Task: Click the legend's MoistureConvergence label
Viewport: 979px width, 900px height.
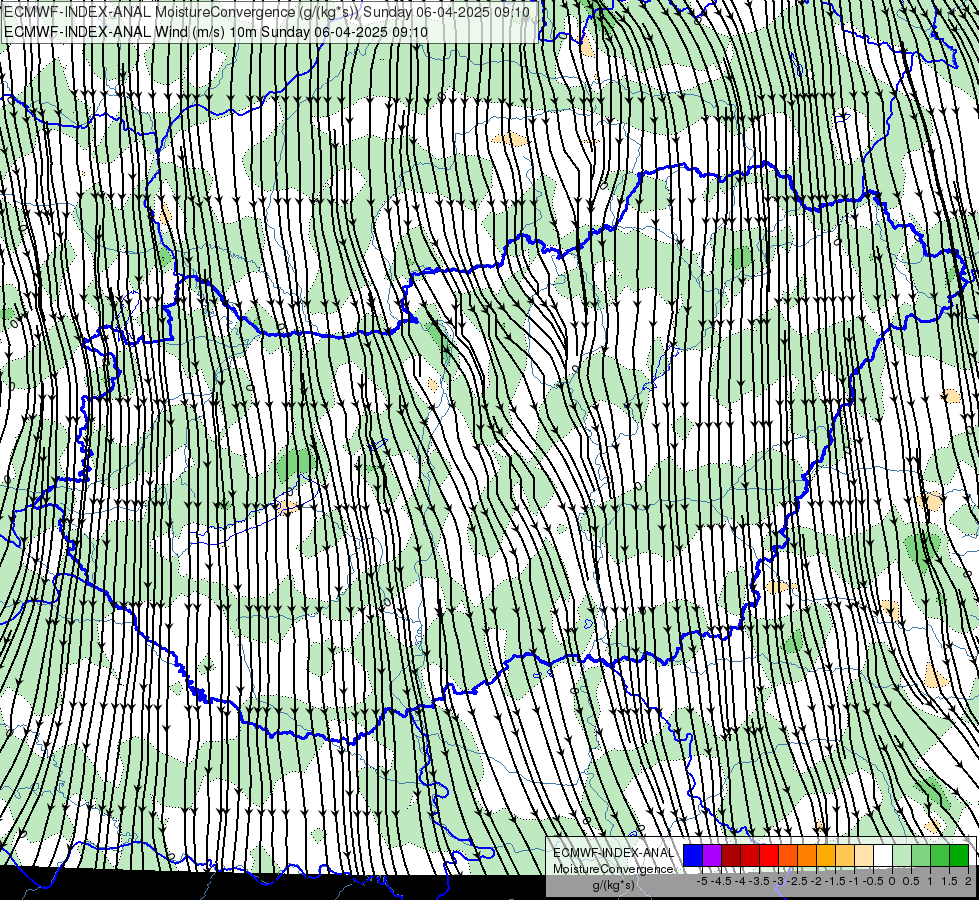Action: coord(613,869)
